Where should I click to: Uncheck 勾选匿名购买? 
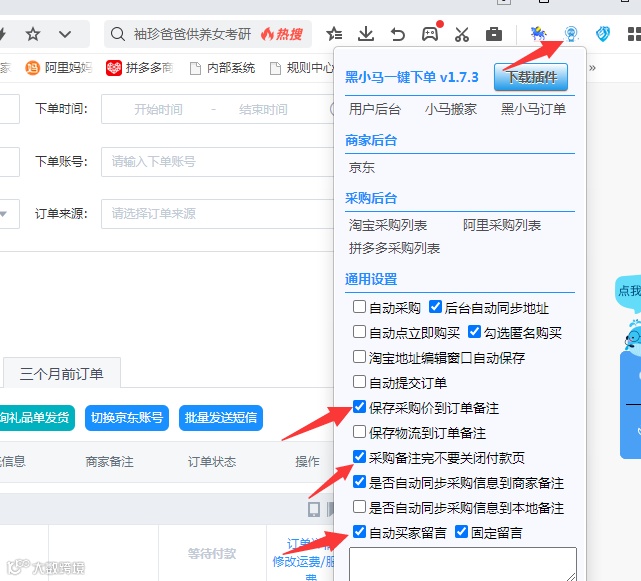pyautogui.click(x=474, y=332)
